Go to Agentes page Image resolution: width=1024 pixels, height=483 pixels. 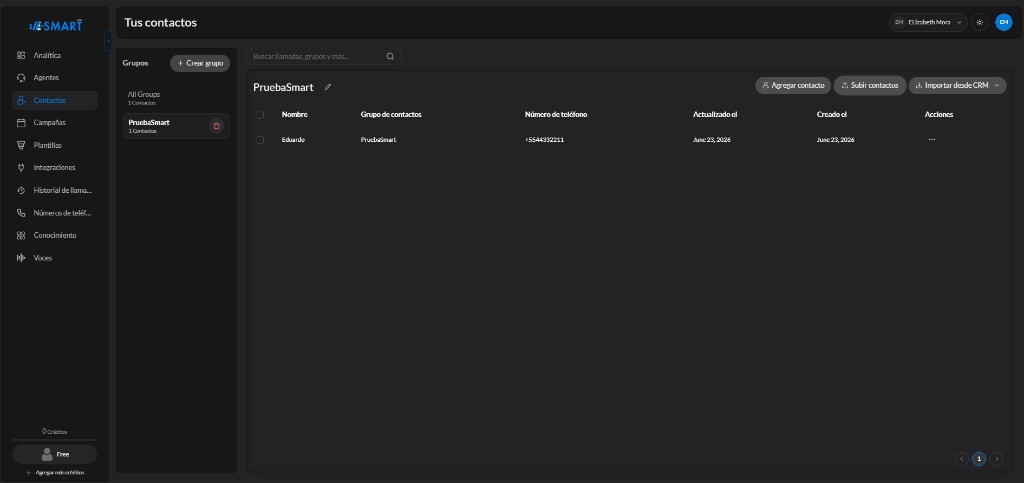[x=55, y=78]
